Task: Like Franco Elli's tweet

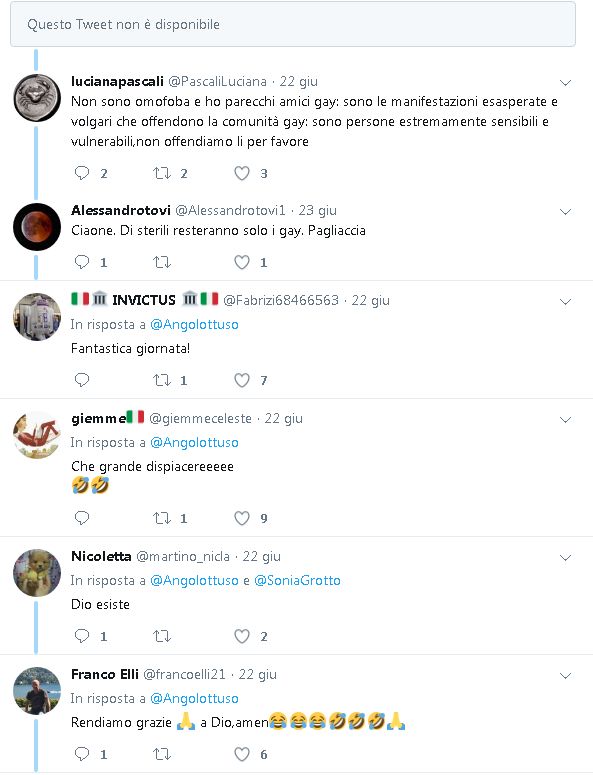Action: pyautogui.click(x=242, y=754)
